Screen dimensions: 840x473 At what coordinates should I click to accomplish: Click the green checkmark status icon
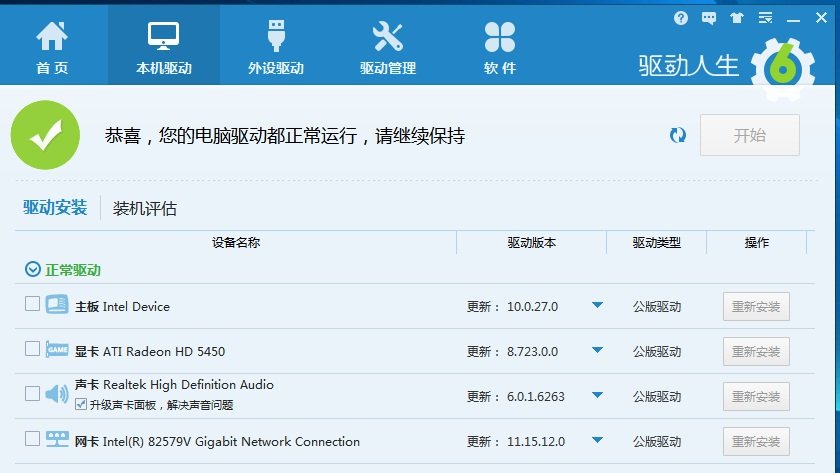(x=46, y=135)
